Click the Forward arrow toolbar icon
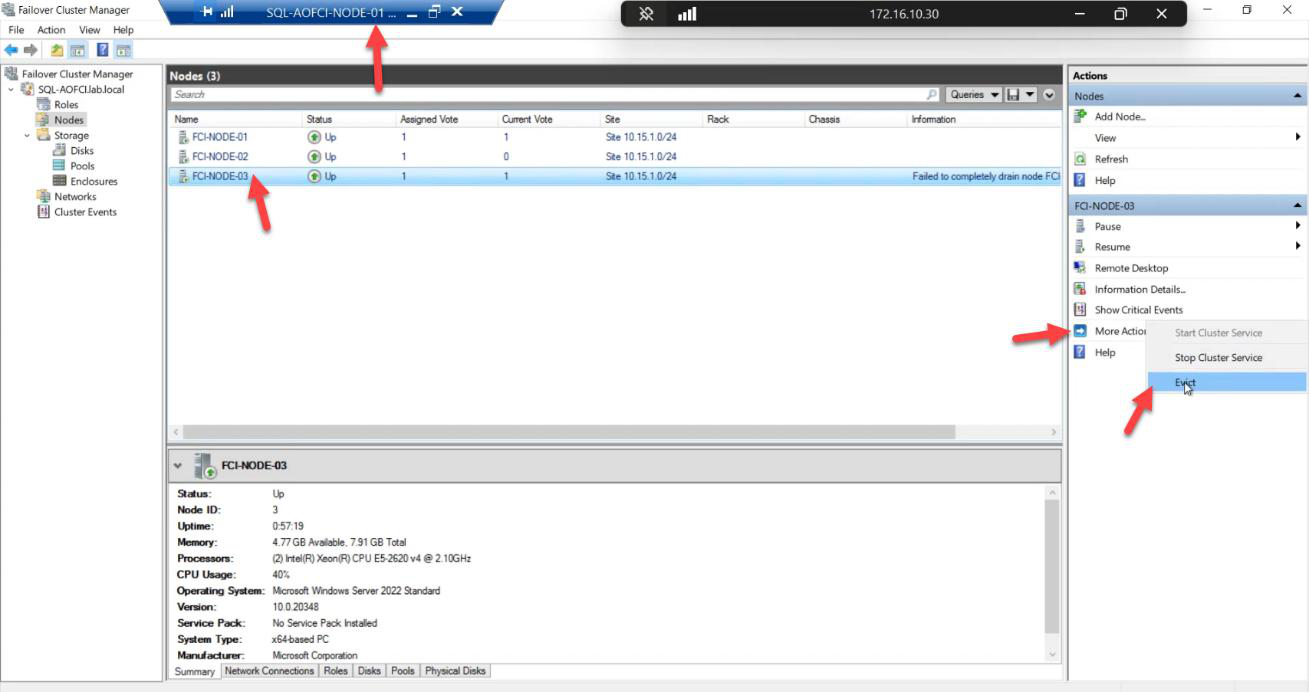The width and height of the screenshot is (1309, 692). [x=31, y=50]
